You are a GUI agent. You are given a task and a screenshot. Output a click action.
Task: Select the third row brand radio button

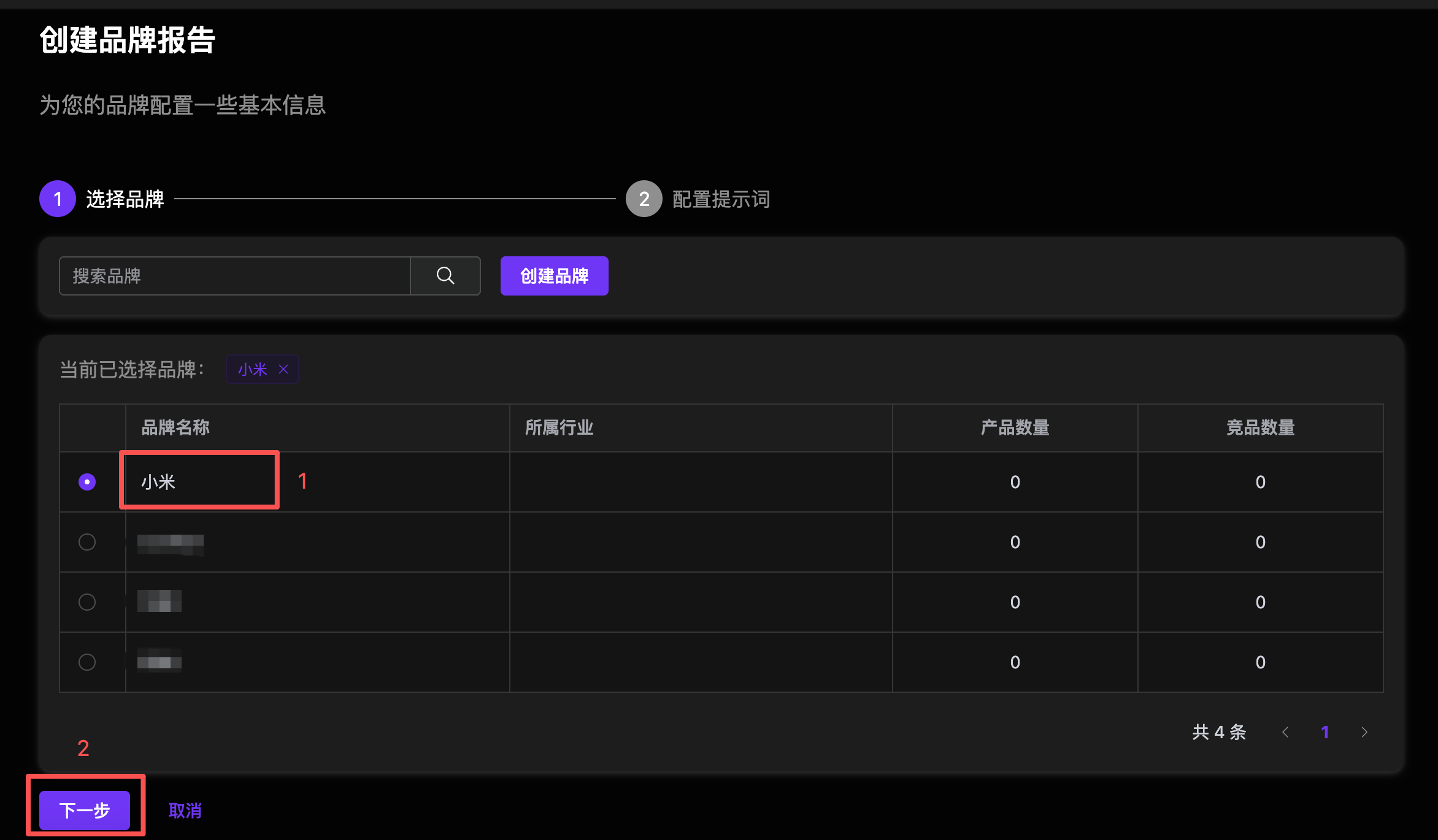[x=87, y=602]
